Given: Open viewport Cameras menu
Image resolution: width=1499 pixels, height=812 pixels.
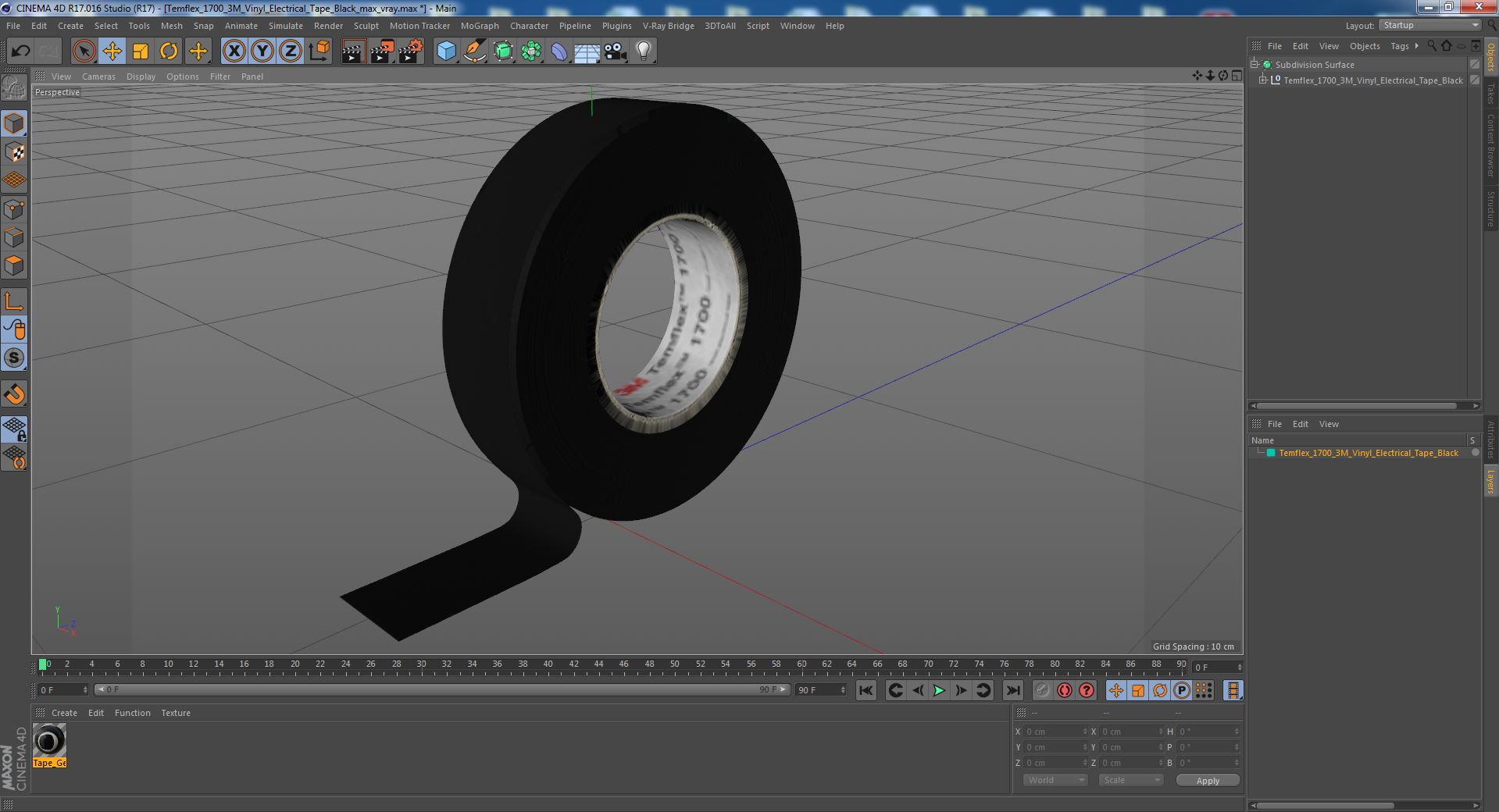Looking at the screenshot, I should (98, 77).
